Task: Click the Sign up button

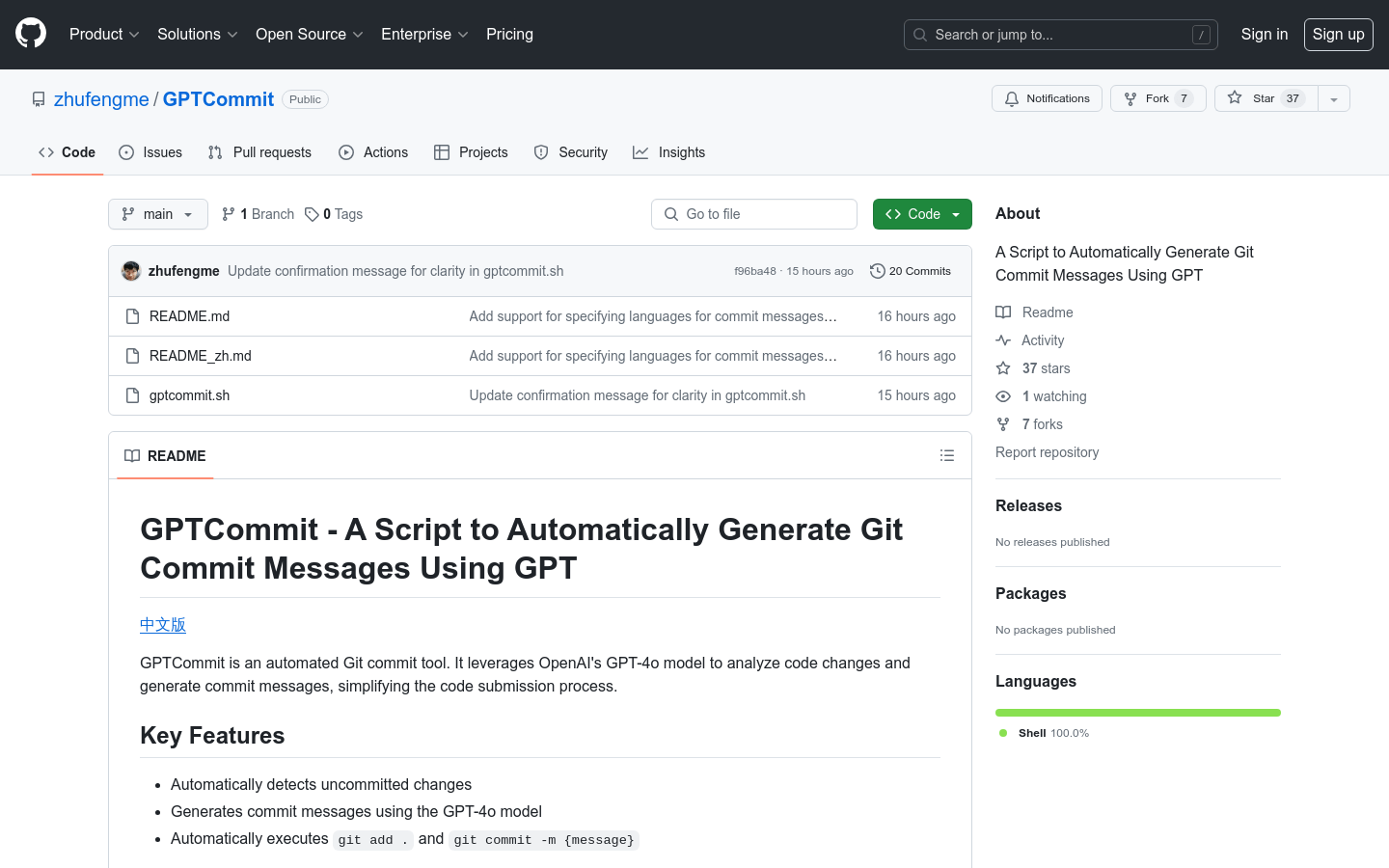Action: click(1339, 35)
